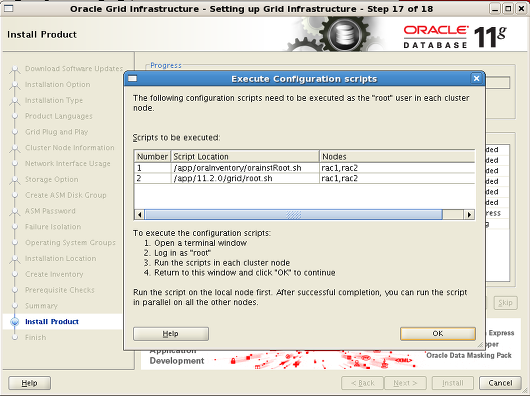Screen dimensions: 530x396
Task: Select Installation Type step
Action: 54,100
